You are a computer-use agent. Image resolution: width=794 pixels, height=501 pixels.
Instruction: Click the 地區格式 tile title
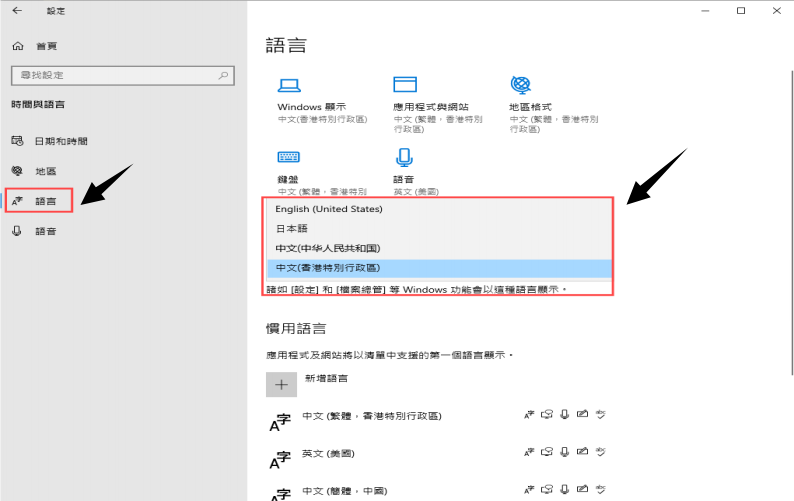click(x=530, y=107)
